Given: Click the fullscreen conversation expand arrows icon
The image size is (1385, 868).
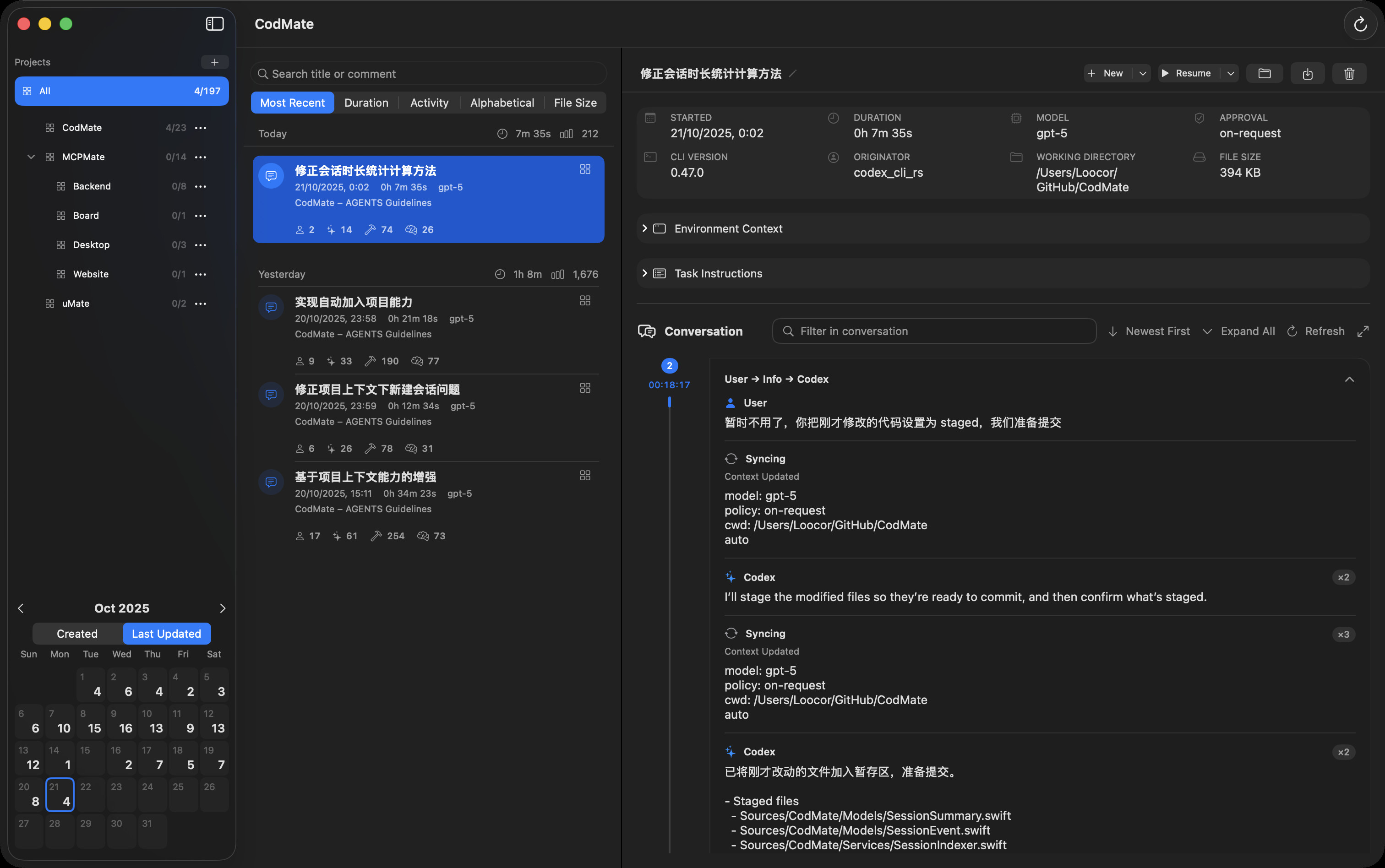Looking at the screenshot, I should click(x=1363, y=331).
